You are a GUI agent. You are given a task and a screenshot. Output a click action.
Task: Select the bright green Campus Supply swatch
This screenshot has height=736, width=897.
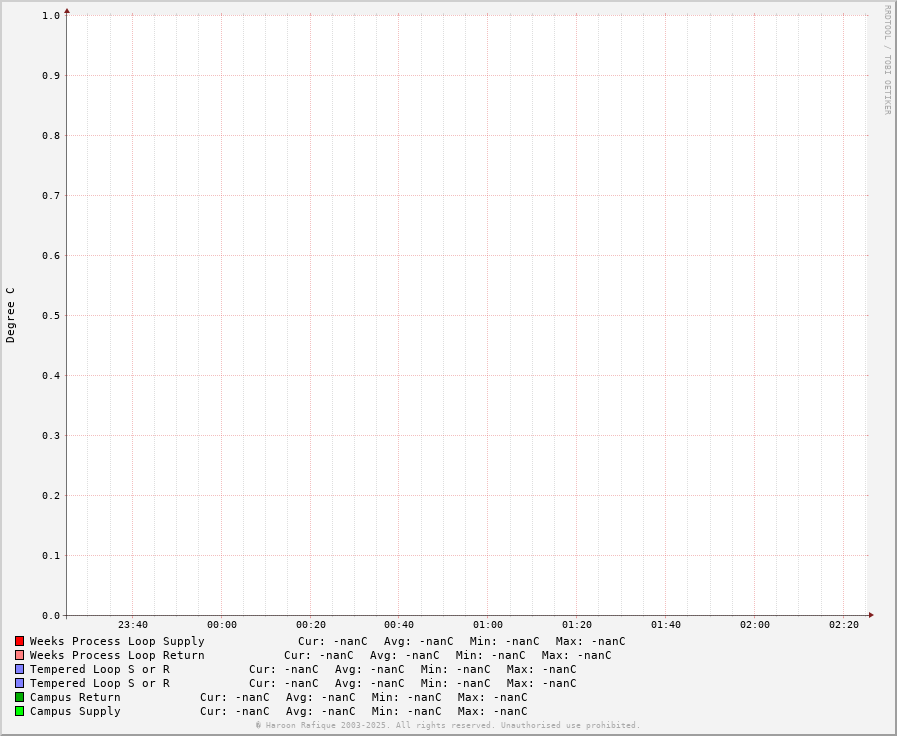tap(19, 711)
